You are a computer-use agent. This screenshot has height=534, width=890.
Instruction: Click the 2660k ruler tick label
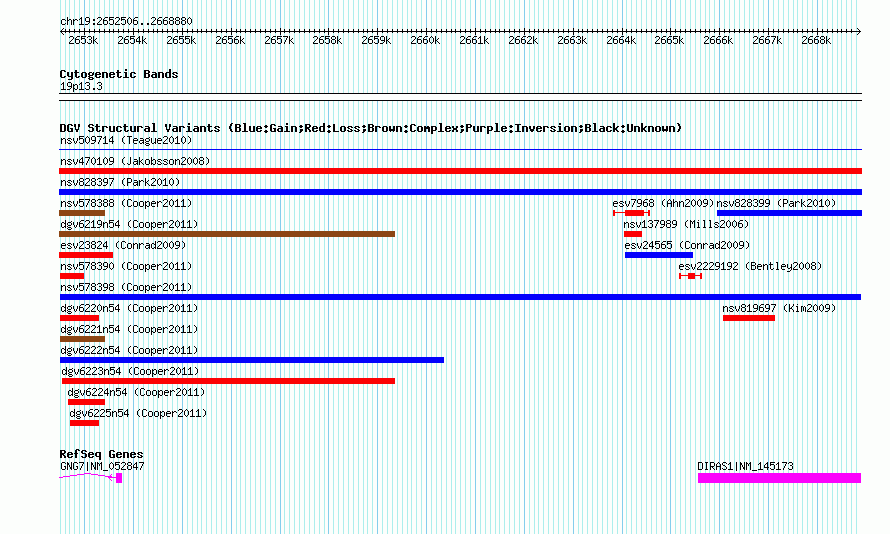point(425,40)
